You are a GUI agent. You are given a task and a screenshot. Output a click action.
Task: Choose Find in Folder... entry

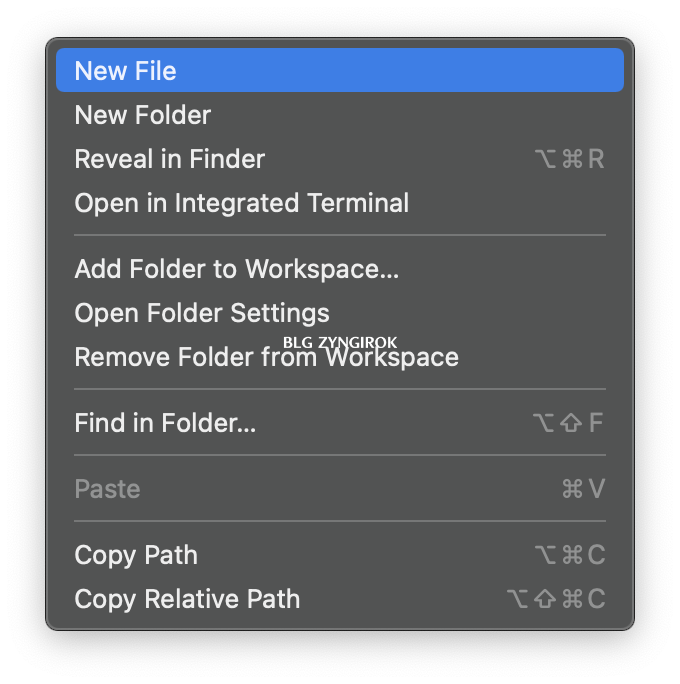340,423
